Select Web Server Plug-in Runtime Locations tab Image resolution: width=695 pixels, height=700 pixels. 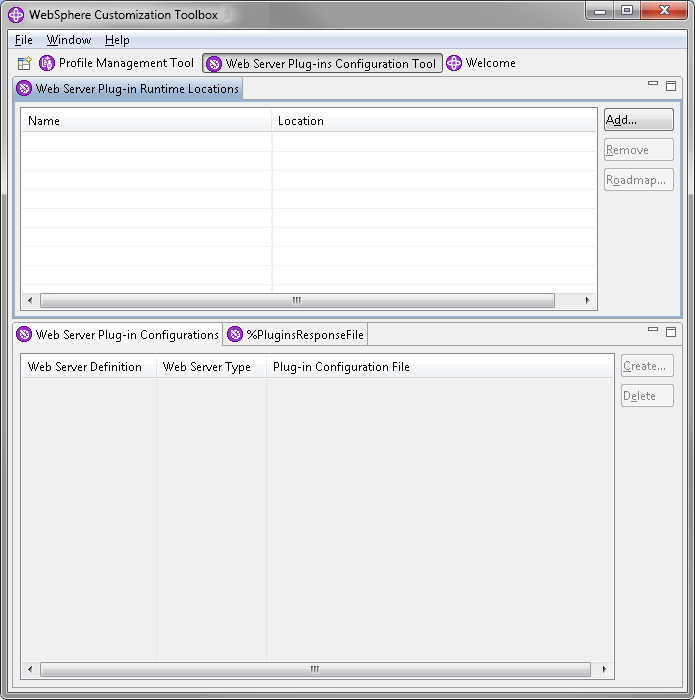point(128,88)
